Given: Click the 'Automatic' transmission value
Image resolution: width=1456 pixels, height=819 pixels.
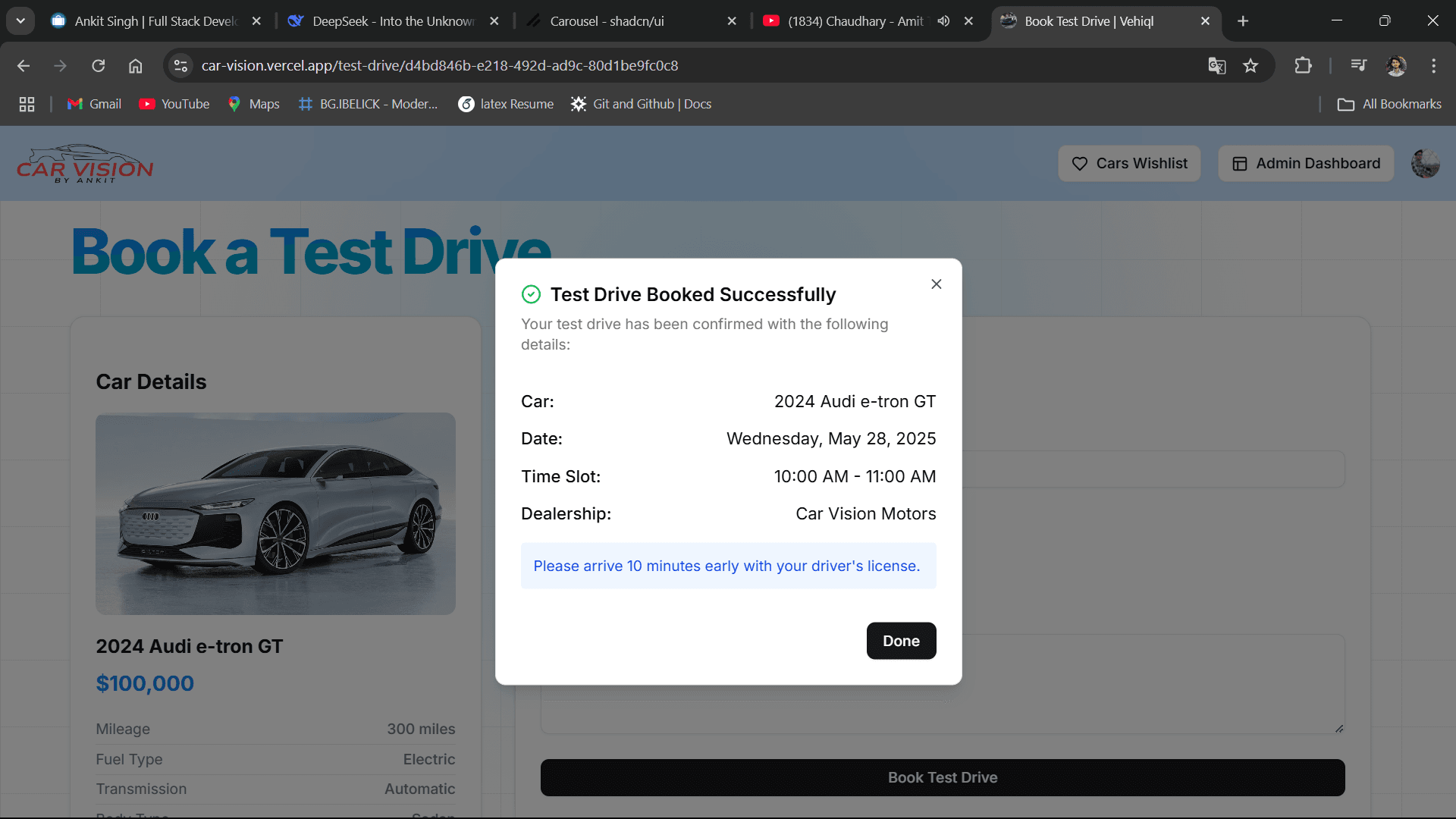Looking at the screenshot, I should pyautogui.click(x=419, y=789).
